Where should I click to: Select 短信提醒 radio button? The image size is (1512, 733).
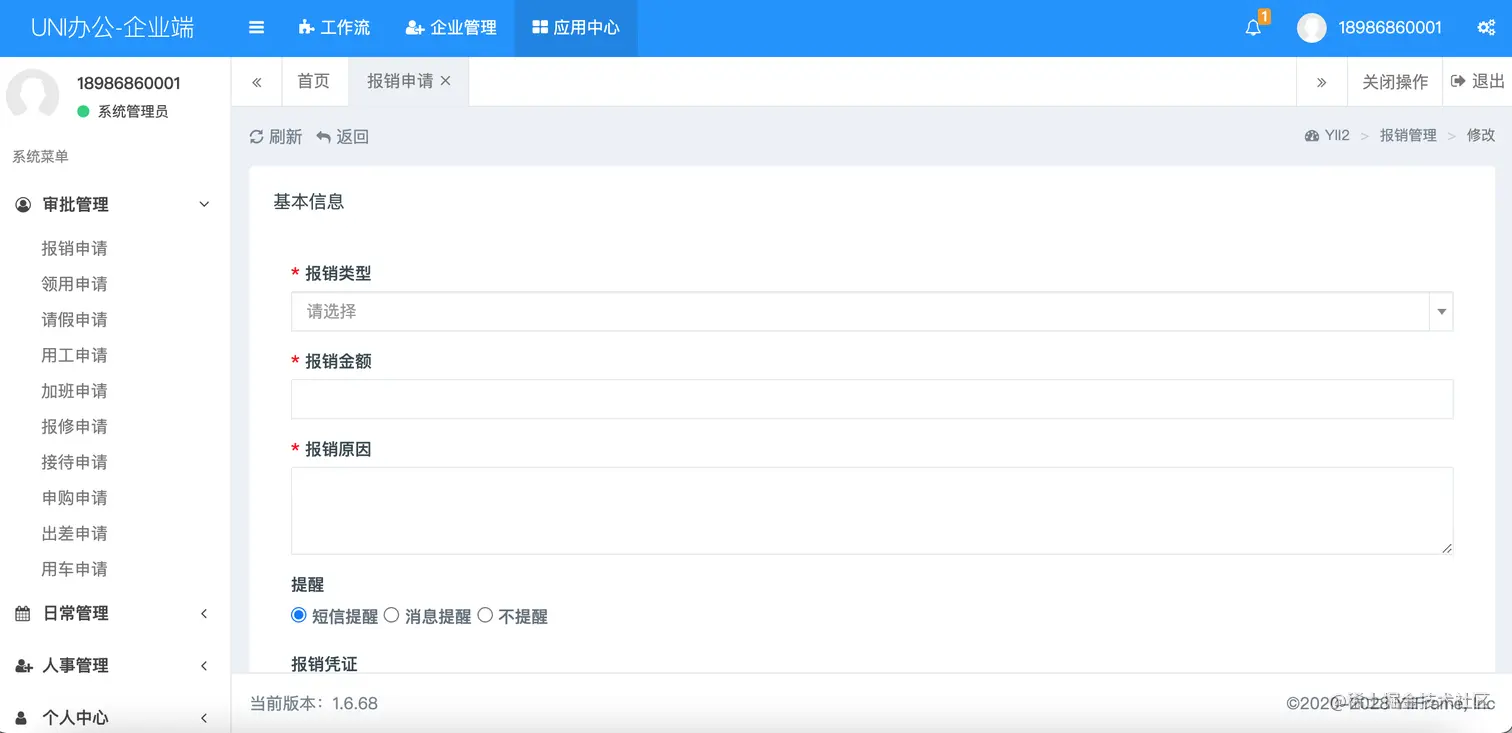(x=298, y=615)
